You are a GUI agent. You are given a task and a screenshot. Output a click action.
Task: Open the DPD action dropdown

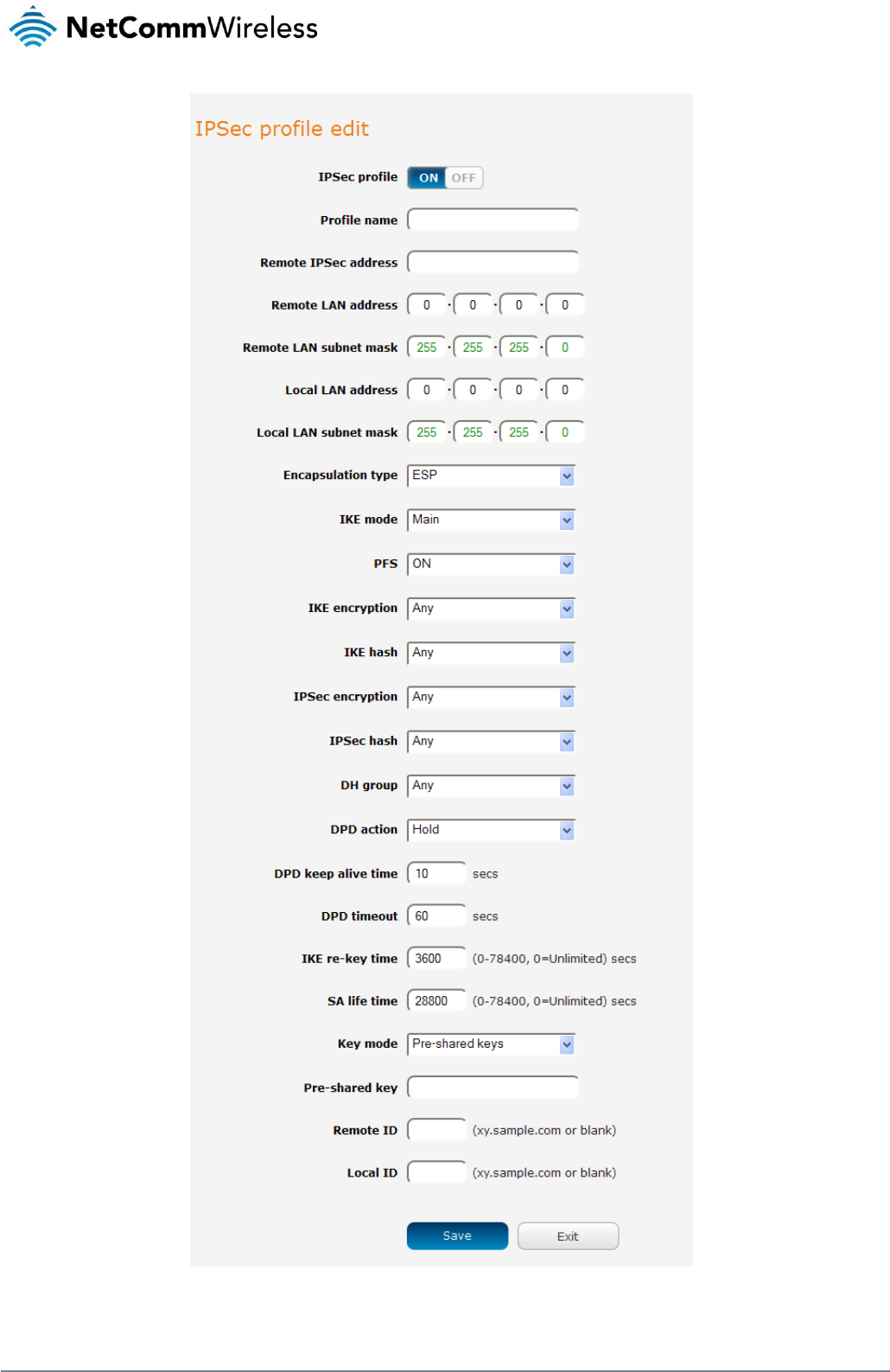coord(491,830)
